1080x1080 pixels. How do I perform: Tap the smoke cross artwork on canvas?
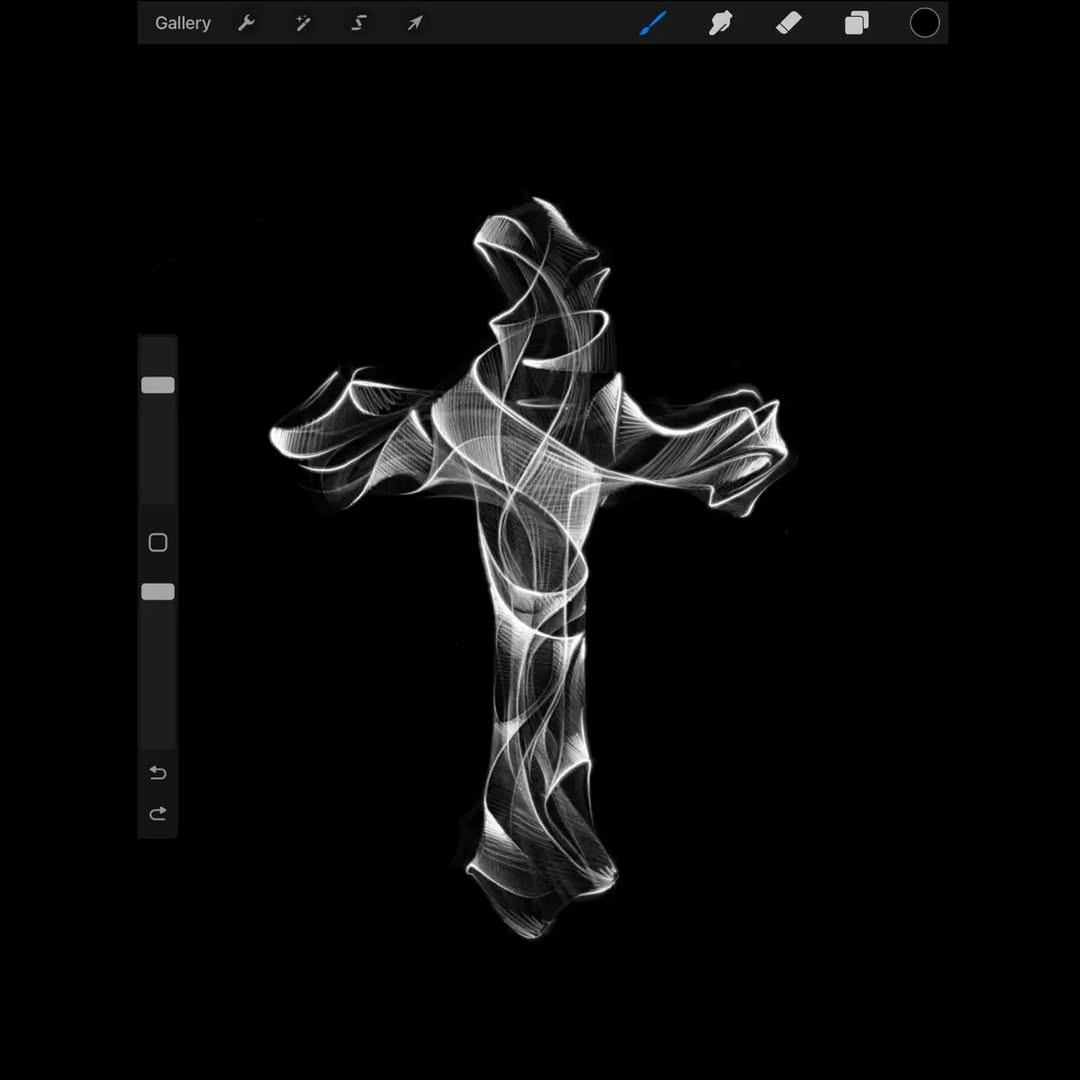pyautogui.click(x=530, y=568)
